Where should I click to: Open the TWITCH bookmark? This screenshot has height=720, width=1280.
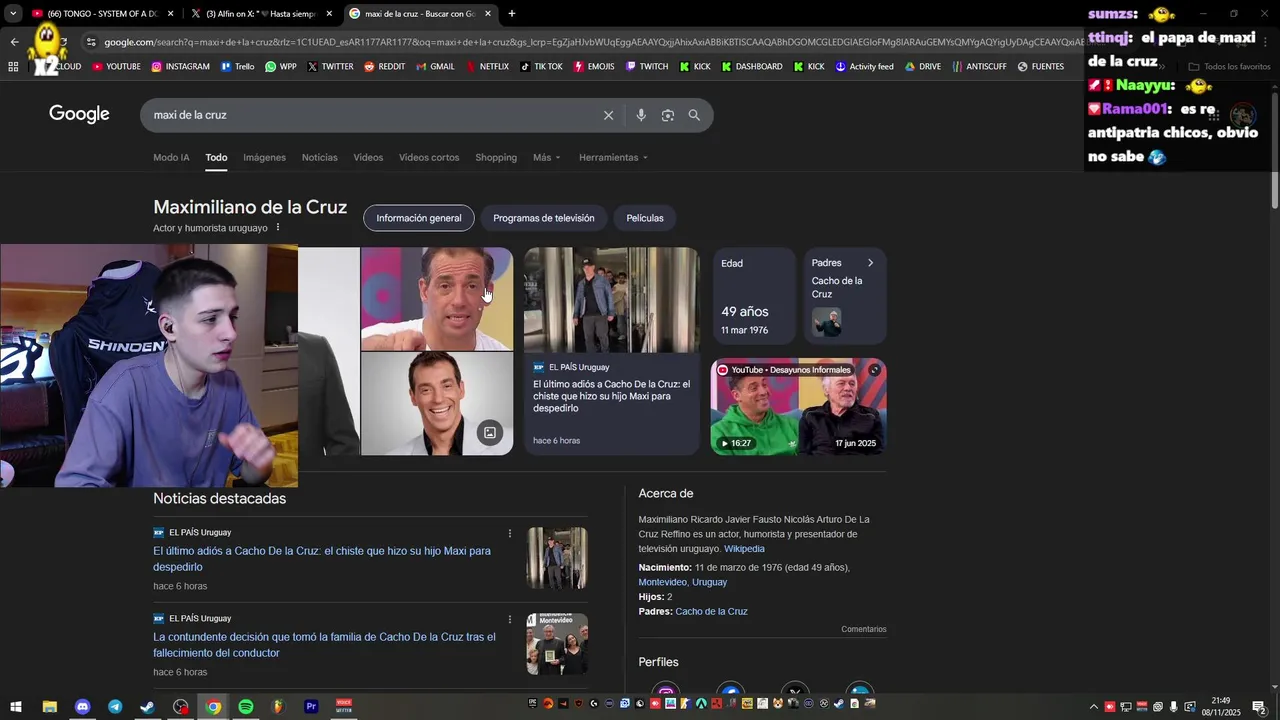(647, 67)
